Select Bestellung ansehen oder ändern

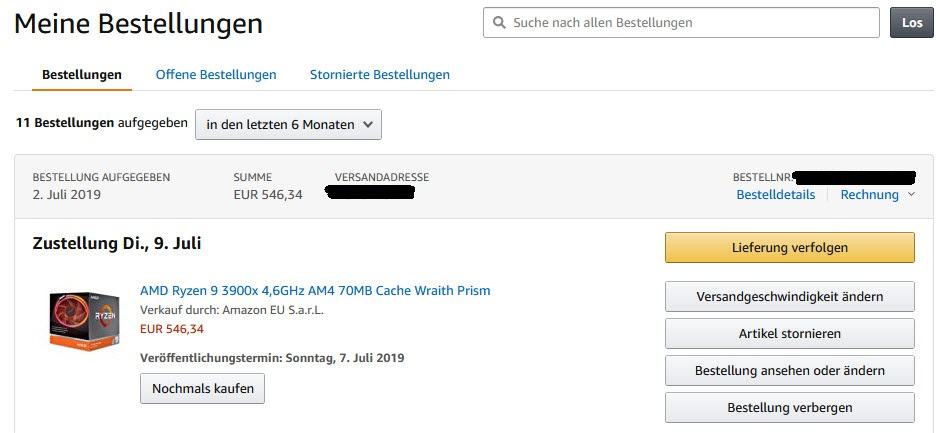789,370
